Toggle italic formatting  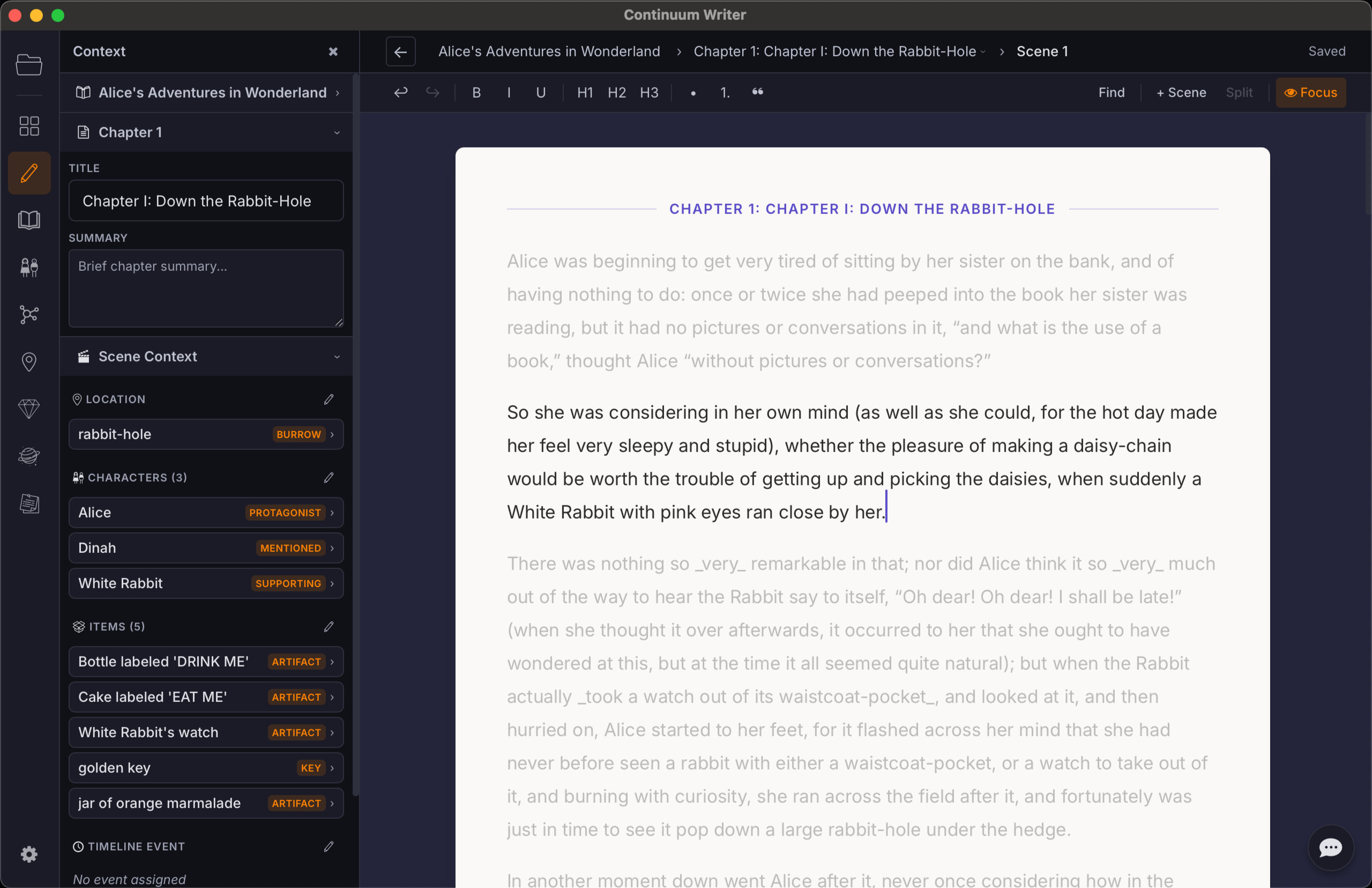[x=509, y=92]
